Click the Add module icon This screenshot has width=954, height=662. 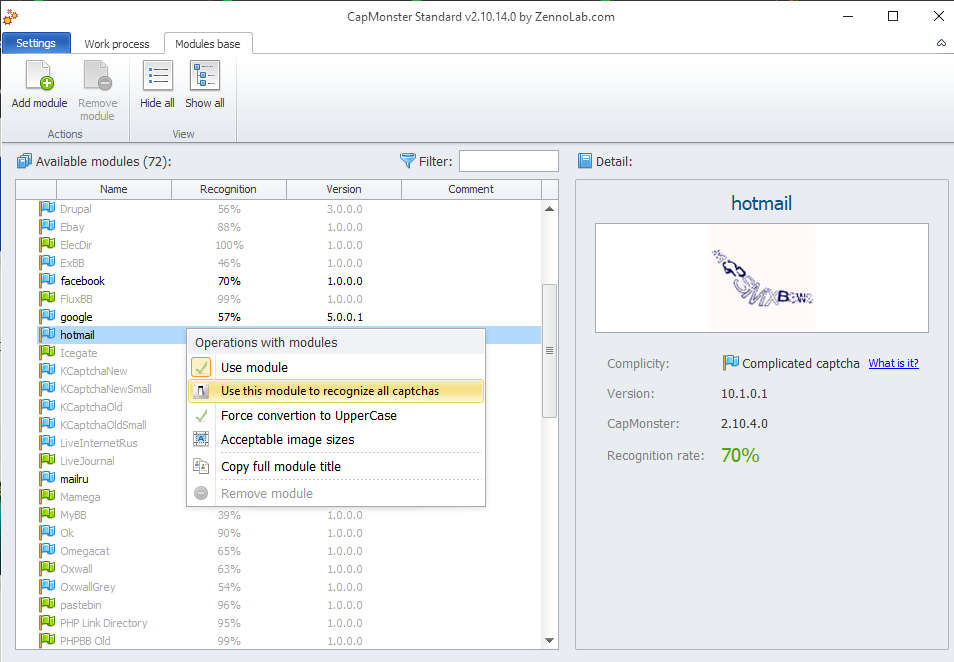[40, 75]
